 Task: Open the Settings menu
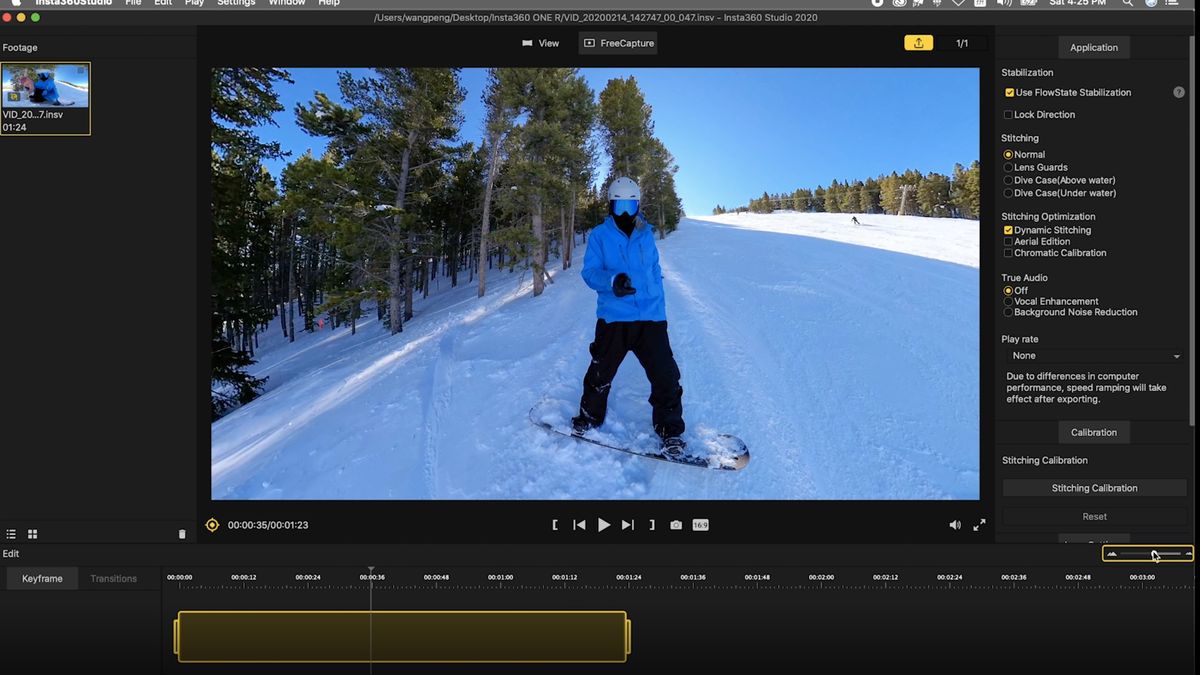click(x=236, y=3)
